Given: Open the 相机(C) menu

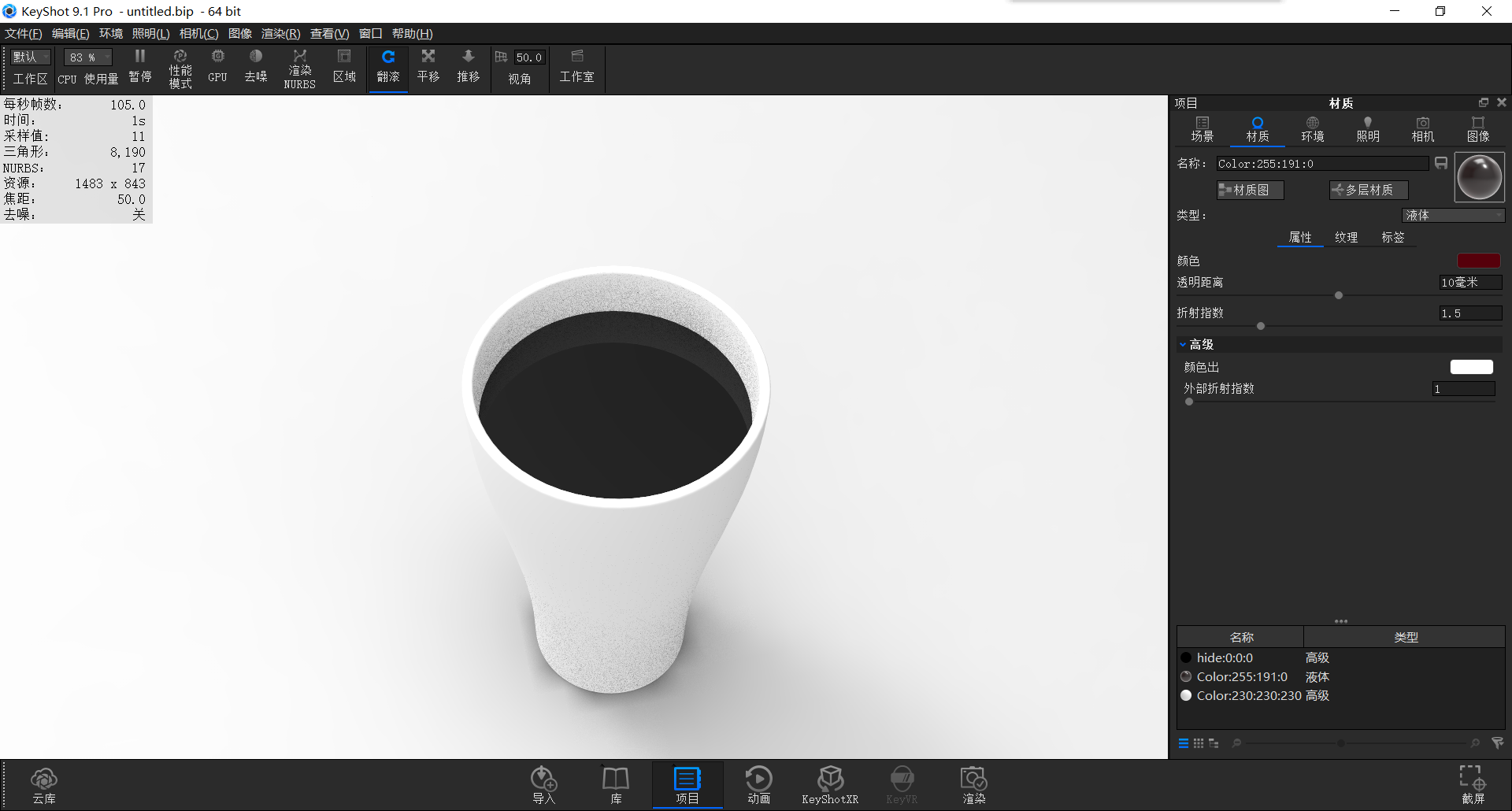Looking at the screenshot, I should click(x=198, y=33).
